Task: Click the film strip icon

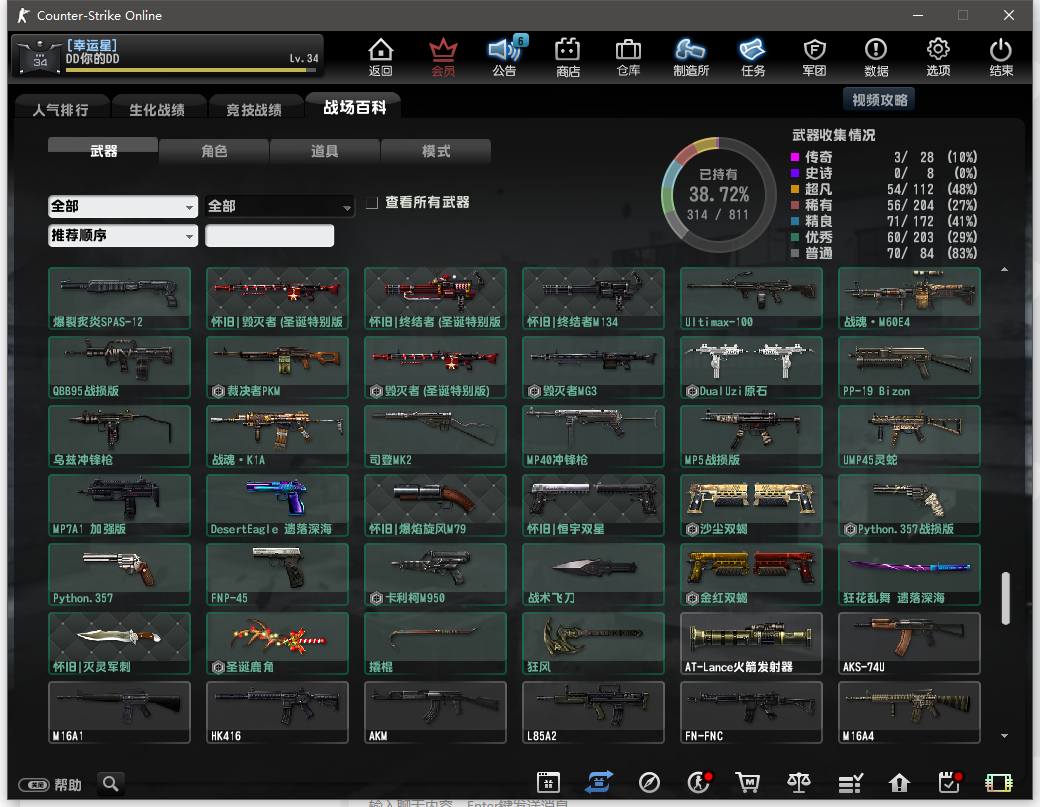Action: point(999,783)
